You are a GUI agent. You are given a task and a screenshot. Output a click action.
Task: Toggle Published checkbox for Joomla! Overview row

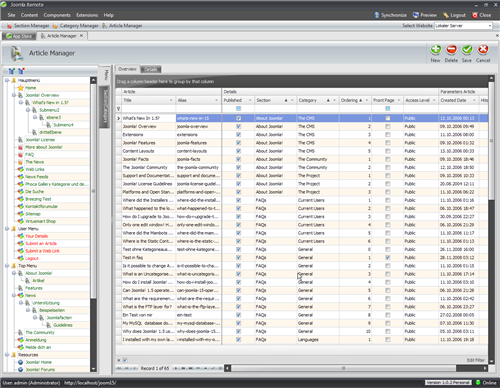pyautogui.click(x=238, y=126)
